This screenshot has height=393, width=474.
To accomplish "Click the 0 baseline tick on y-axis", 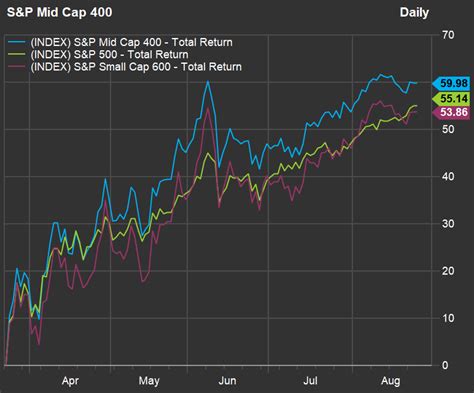I will click(445, 365).
